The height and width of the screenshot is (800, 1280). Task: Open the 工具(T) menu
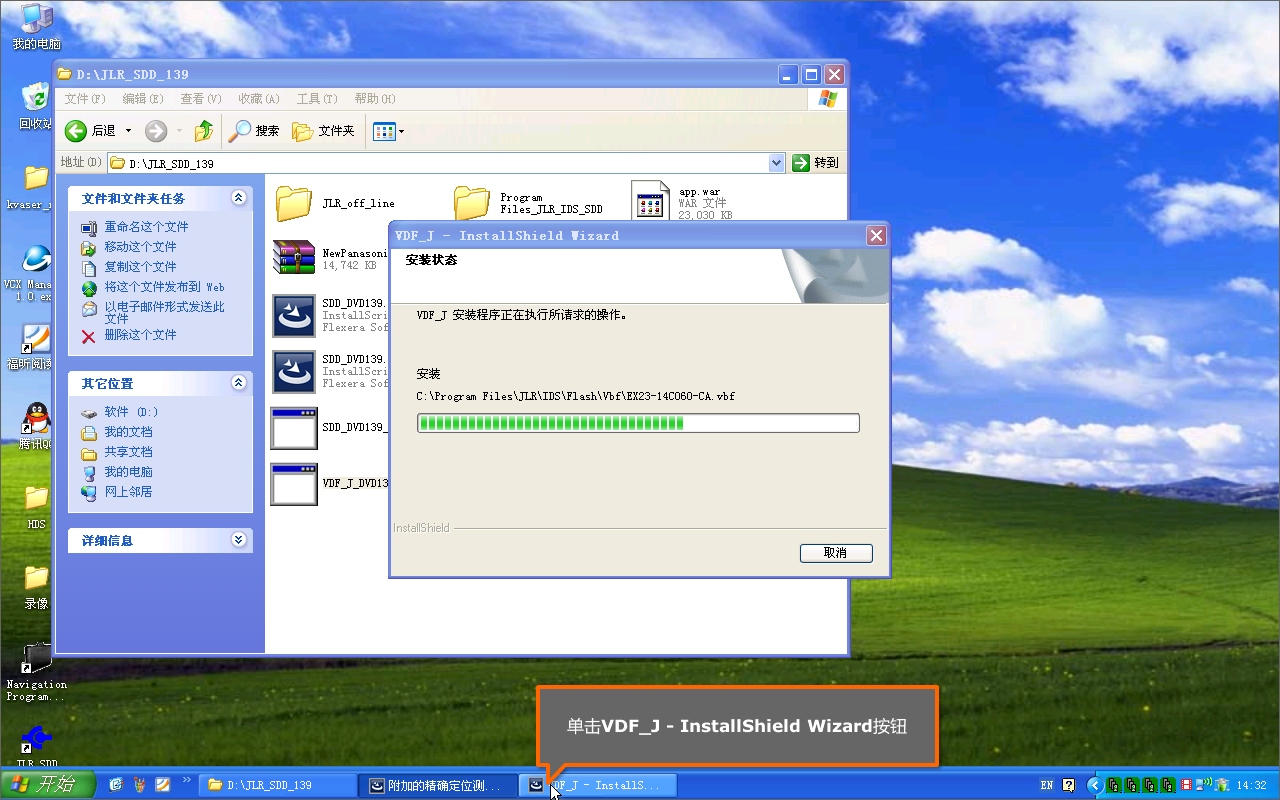point(317,99)
